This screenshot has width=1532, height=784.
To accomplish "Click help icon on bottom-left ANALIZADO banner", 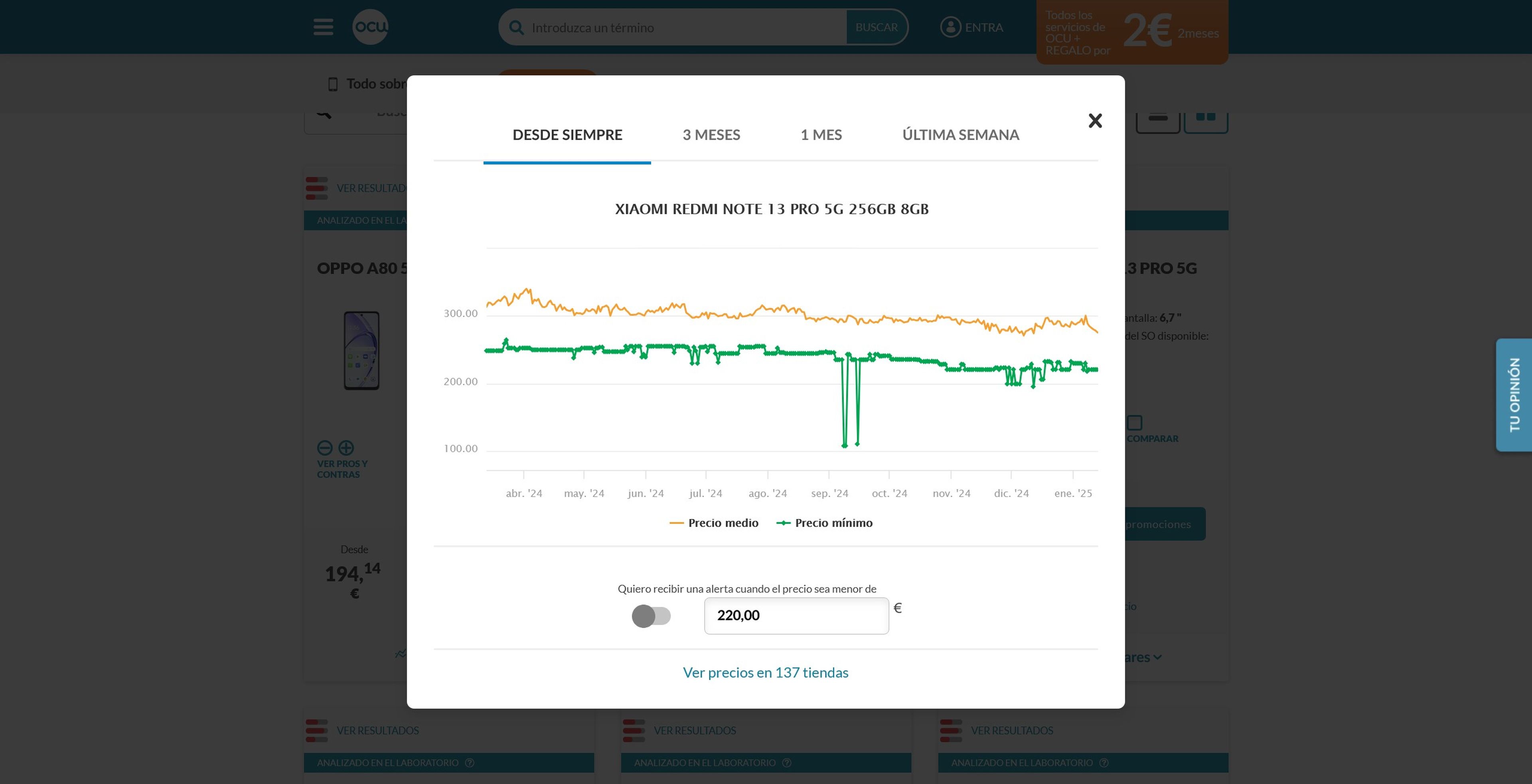I will click(469, 762).
